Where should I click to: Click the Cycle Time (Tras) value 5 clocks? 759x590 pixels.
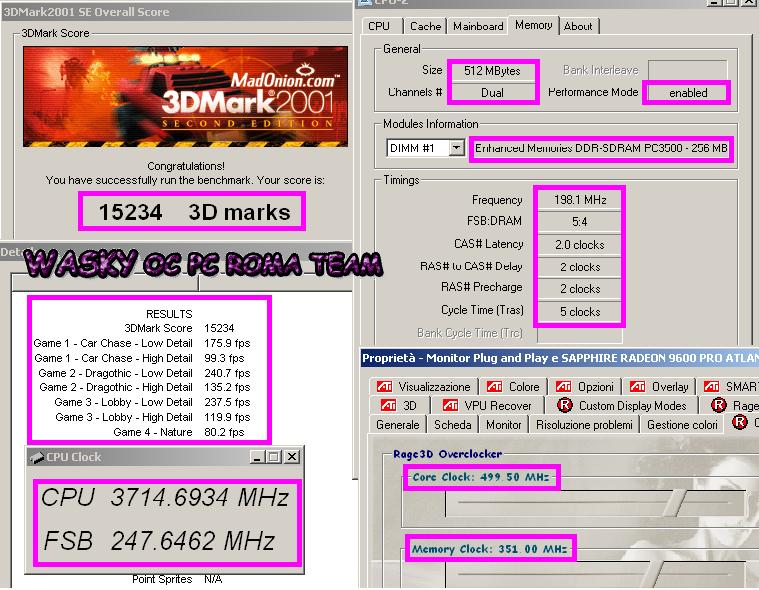pos(580,312)
